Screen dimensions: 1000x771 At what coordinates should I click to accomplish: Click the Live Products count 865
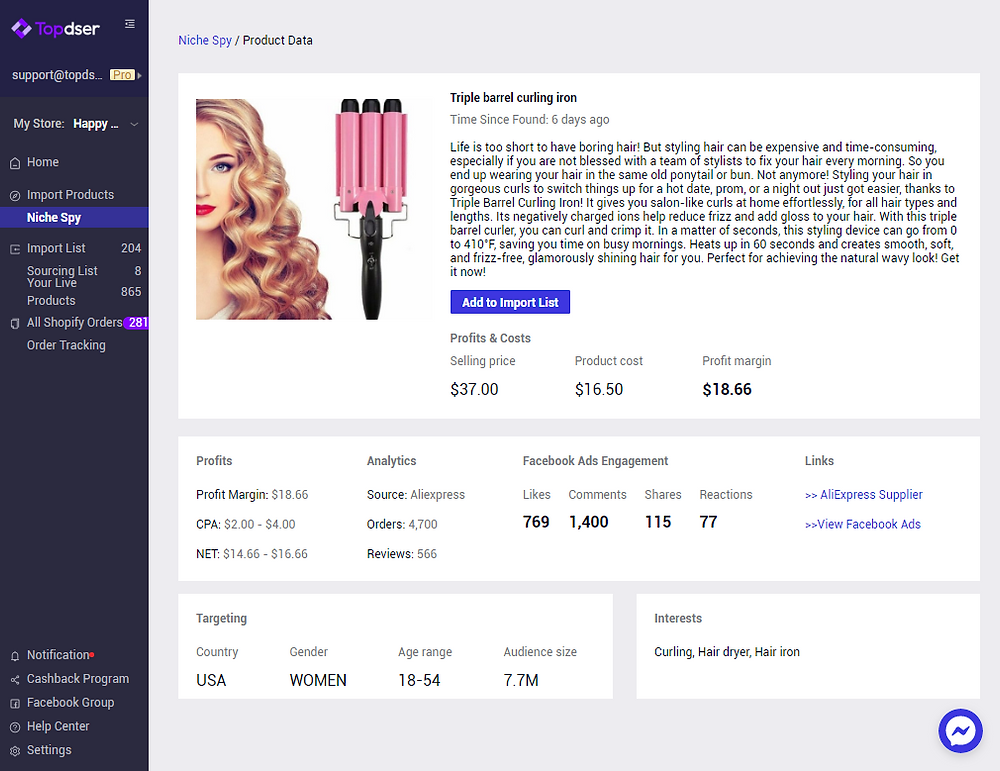[x=131, y=291]
